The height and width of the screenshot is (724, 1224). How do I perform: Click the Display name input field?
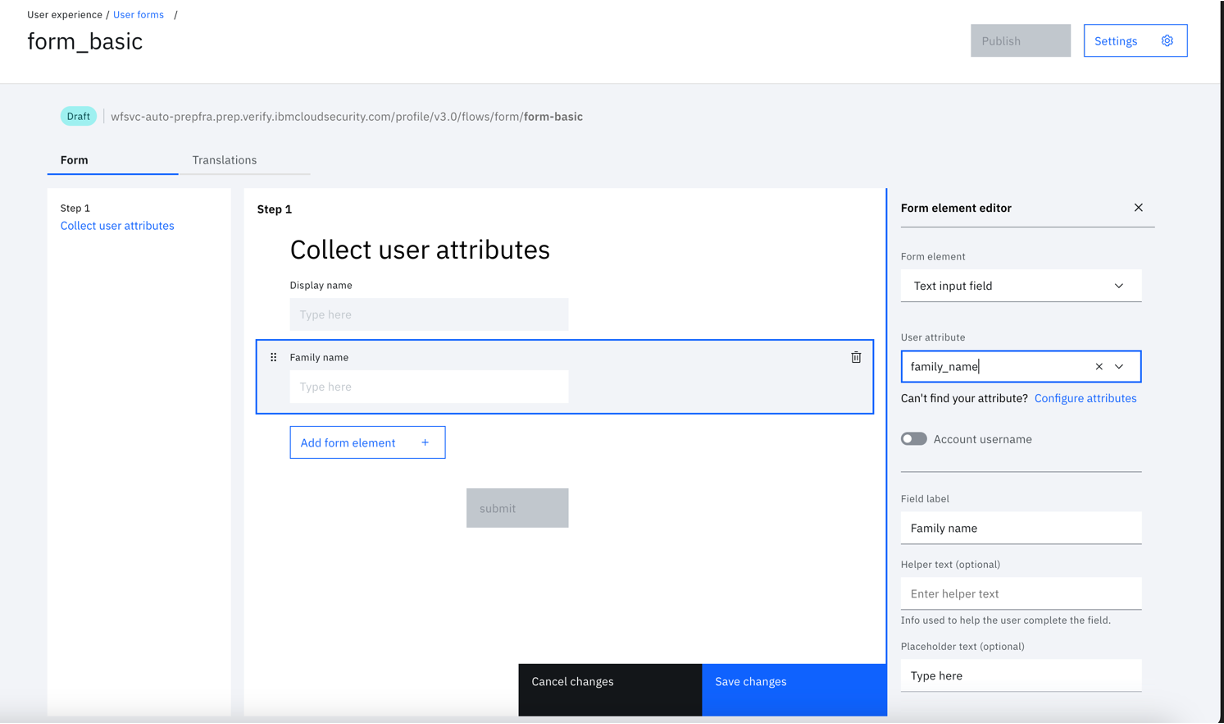click(x=429, y=315)
